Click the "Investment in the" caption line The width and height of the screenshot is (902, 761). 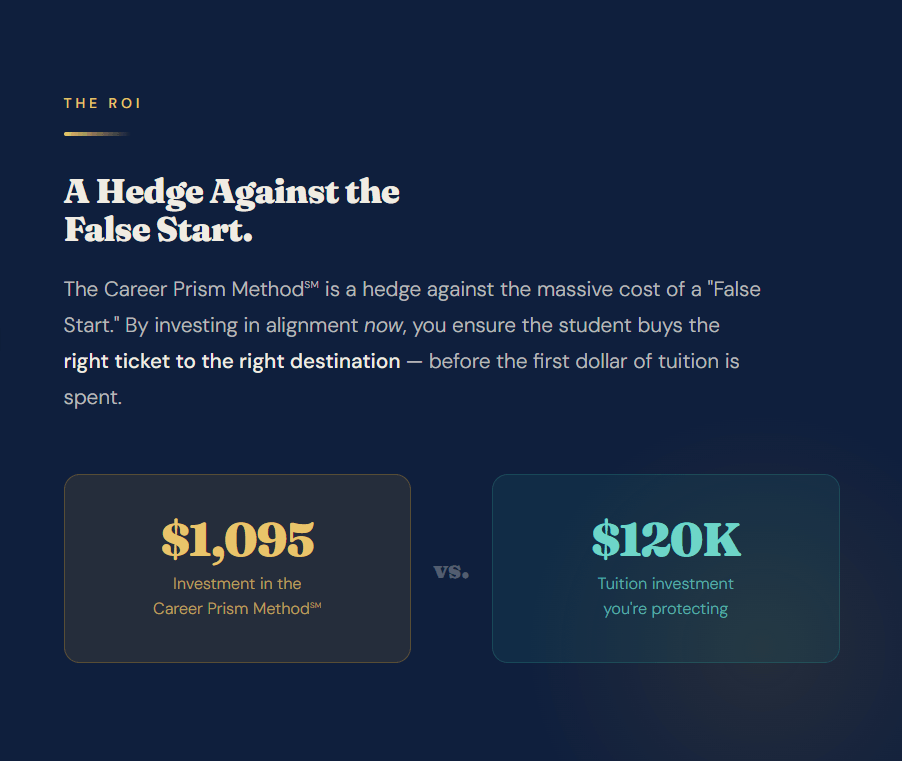(x=237, y=584)
